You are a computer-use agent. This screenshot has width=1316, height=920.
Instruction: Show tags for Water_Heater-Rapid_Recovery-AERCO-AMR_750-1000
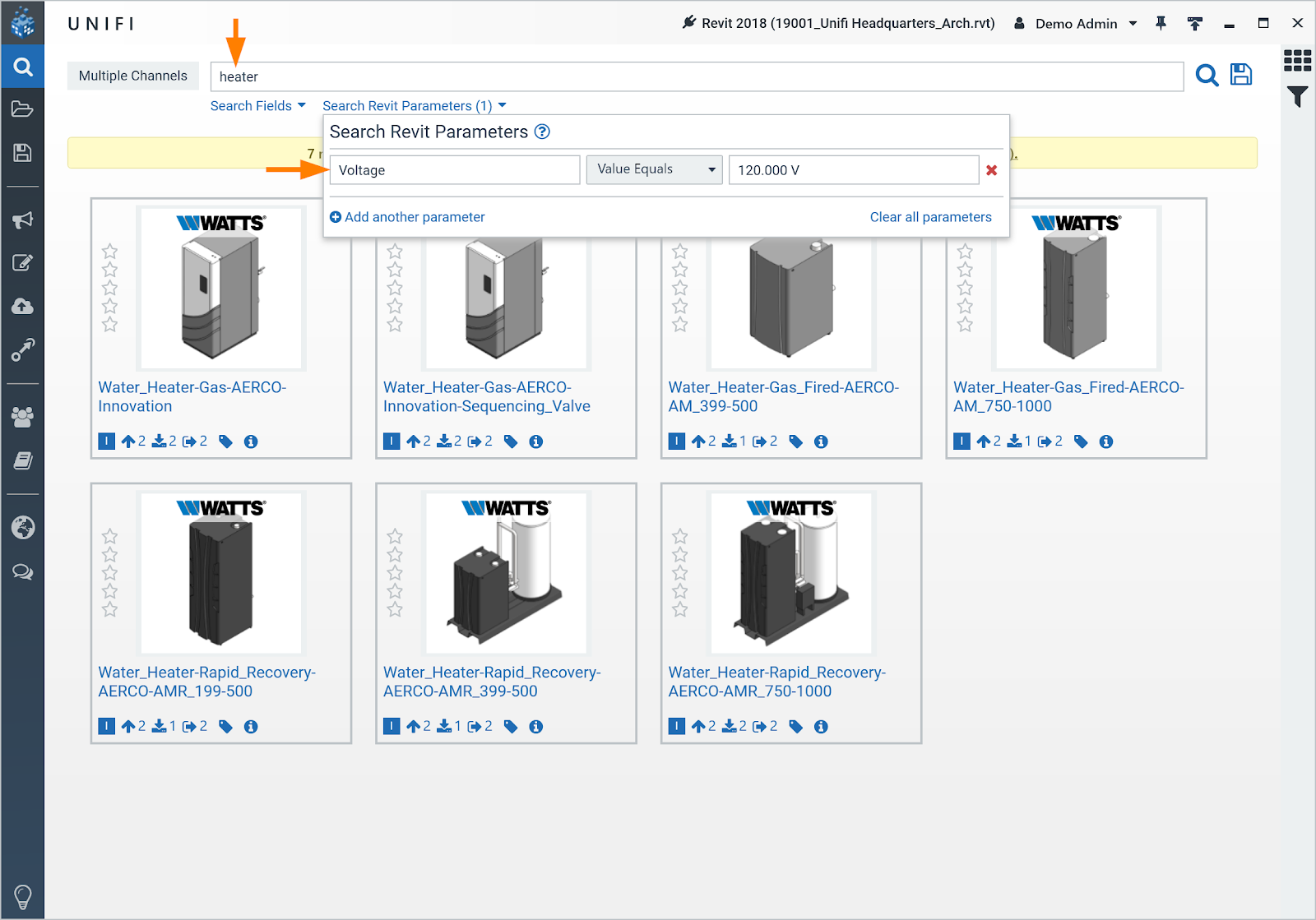coord(795,727)
